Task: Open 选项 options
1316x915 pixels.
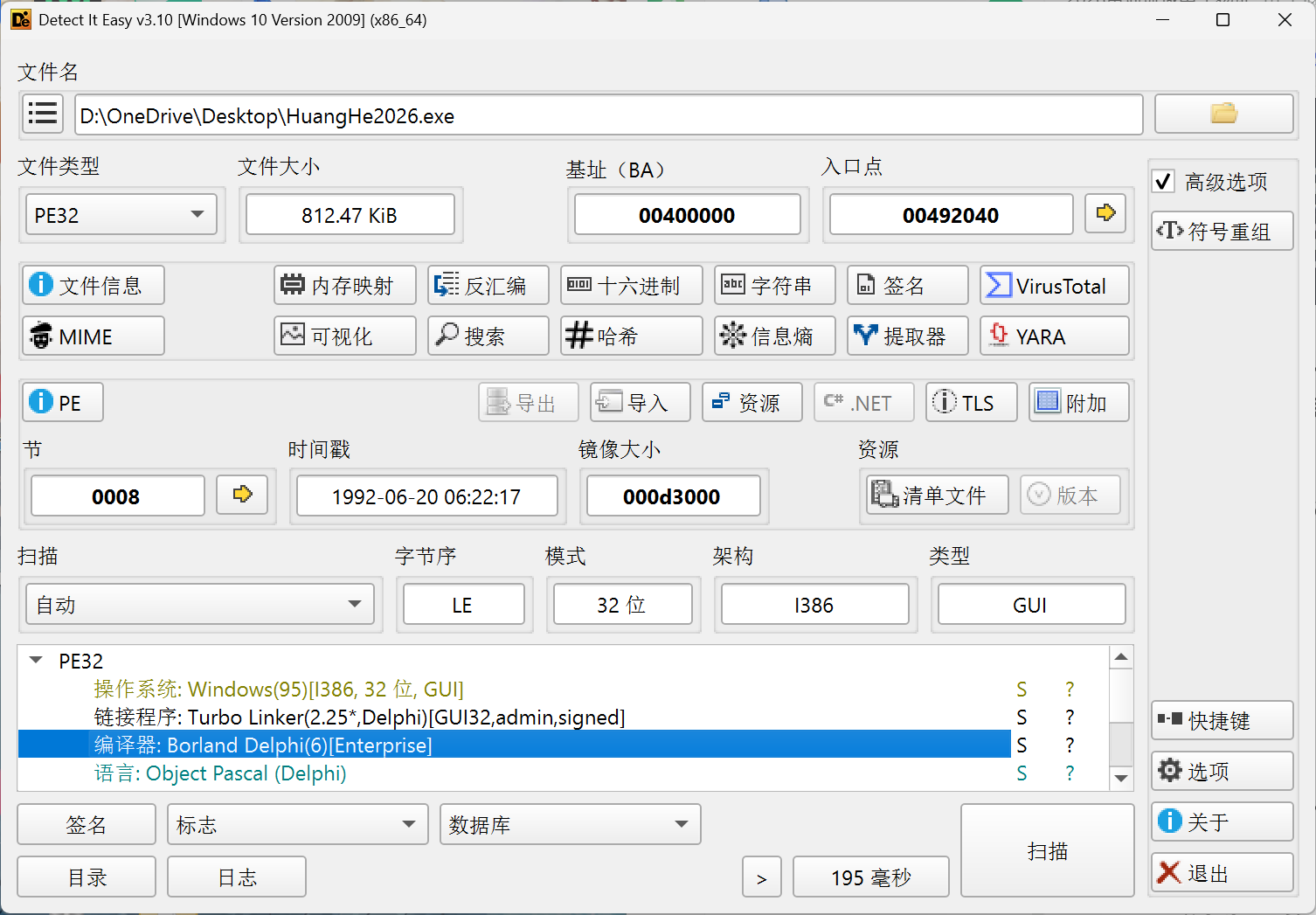Action: tap(1222, 771)
